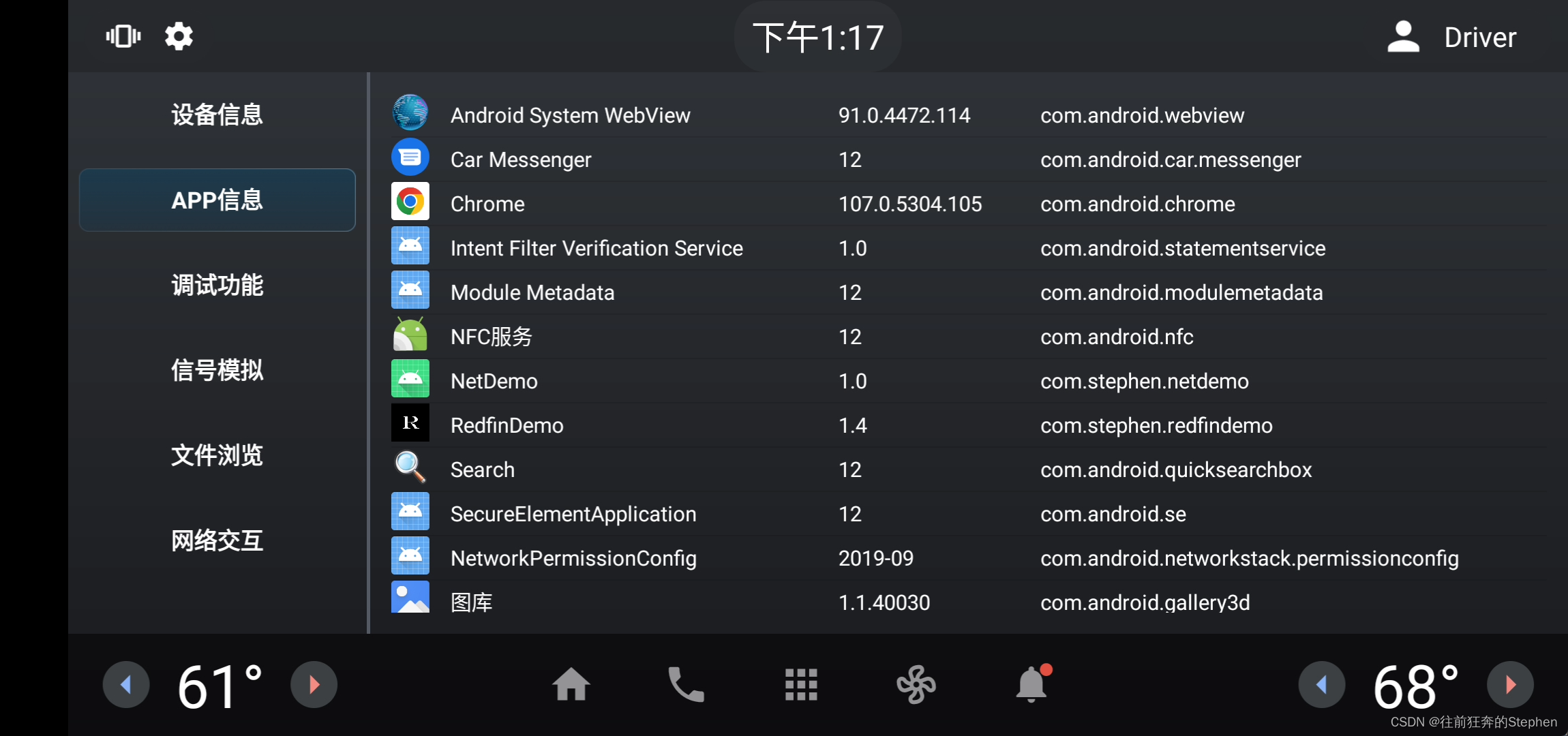The image size is (1568, 736).
Task: Open the notifications bell
Action: [x=1031, y=684]
